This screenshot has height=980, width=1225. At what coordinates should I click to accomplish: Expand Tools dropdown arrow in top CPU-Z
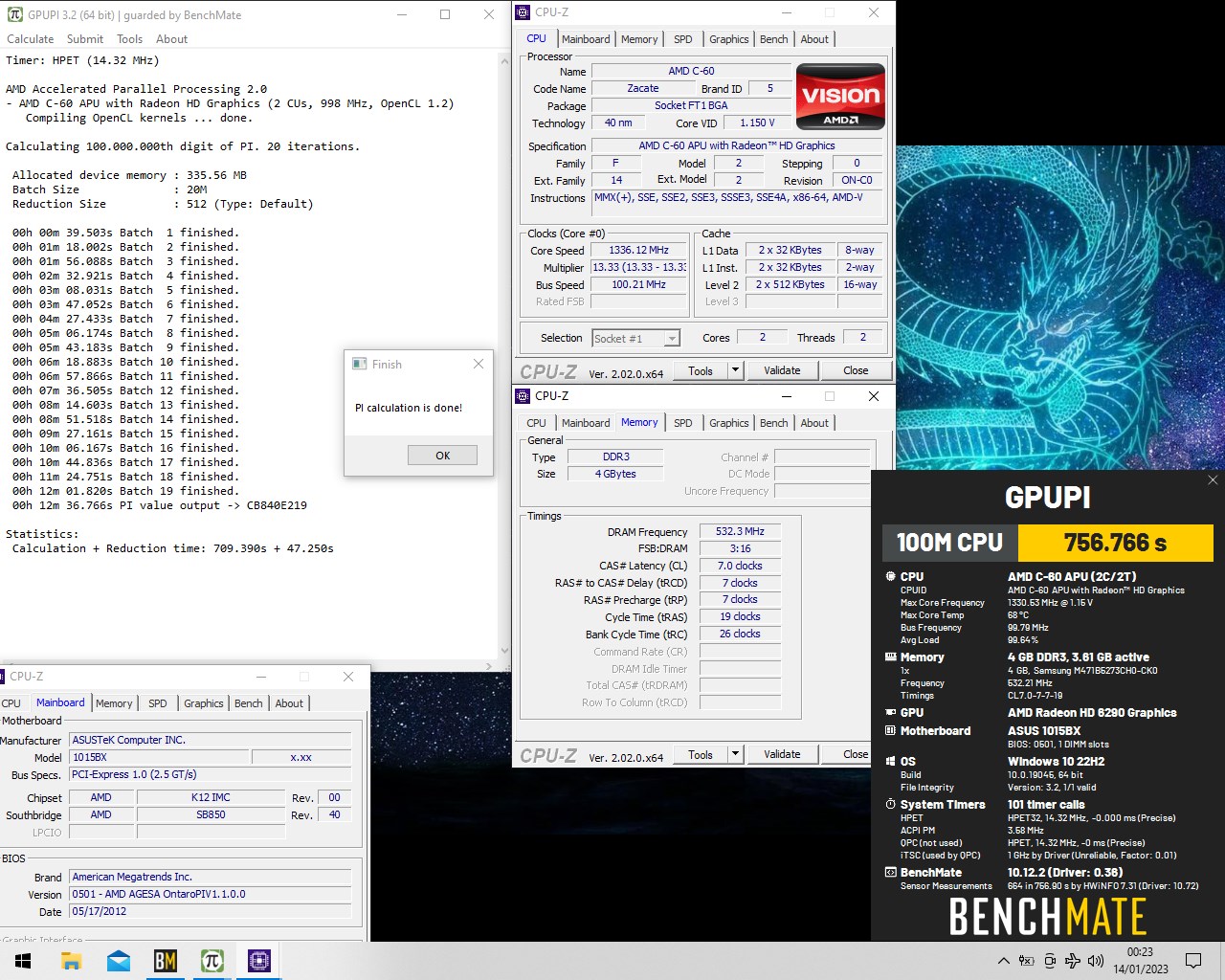coord(736,370)
